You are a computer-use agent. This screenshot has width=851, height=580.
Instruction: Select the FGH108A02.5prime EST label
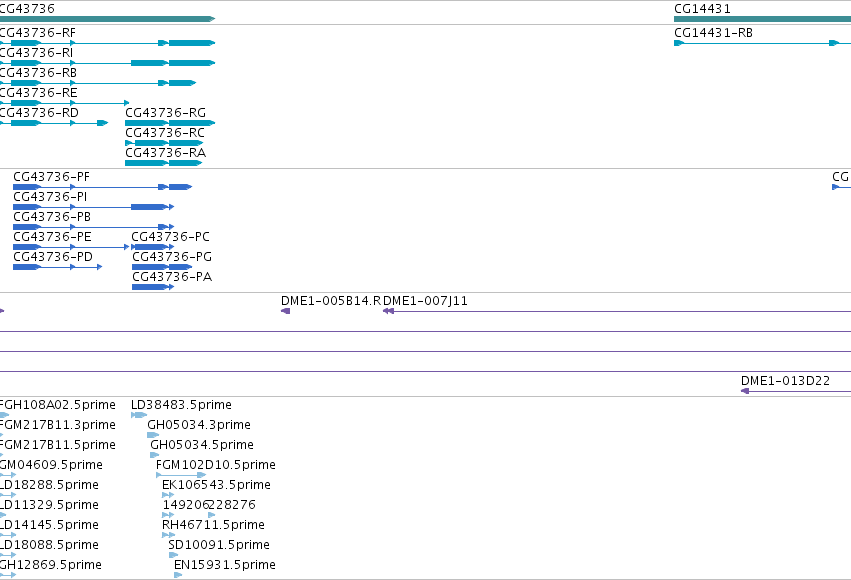pos(58,405)
